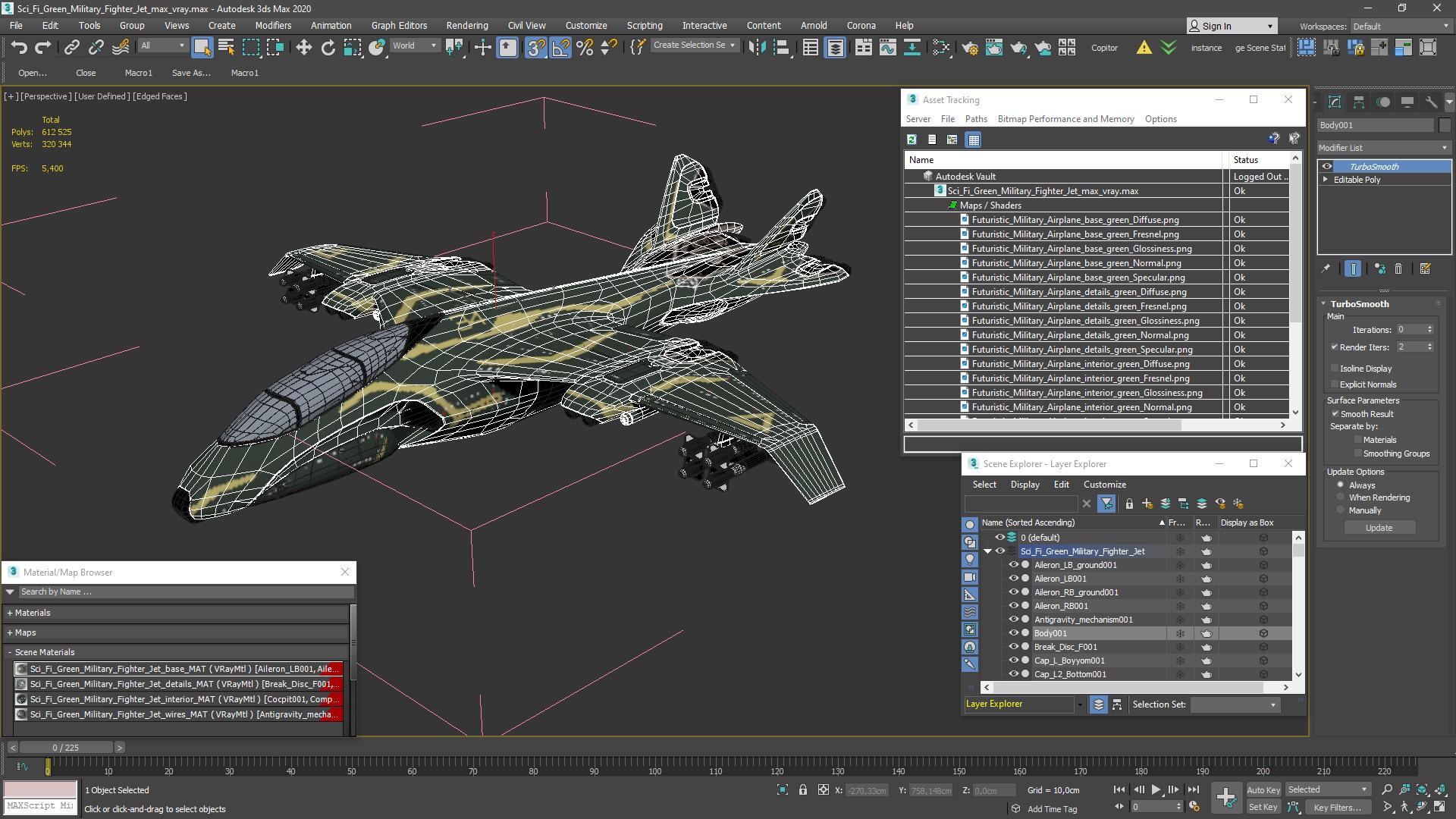This screenshot has width=1456, height=819.
Task: Uncheck Smooth Result checkbox
Action: [x=1335, y=414]
